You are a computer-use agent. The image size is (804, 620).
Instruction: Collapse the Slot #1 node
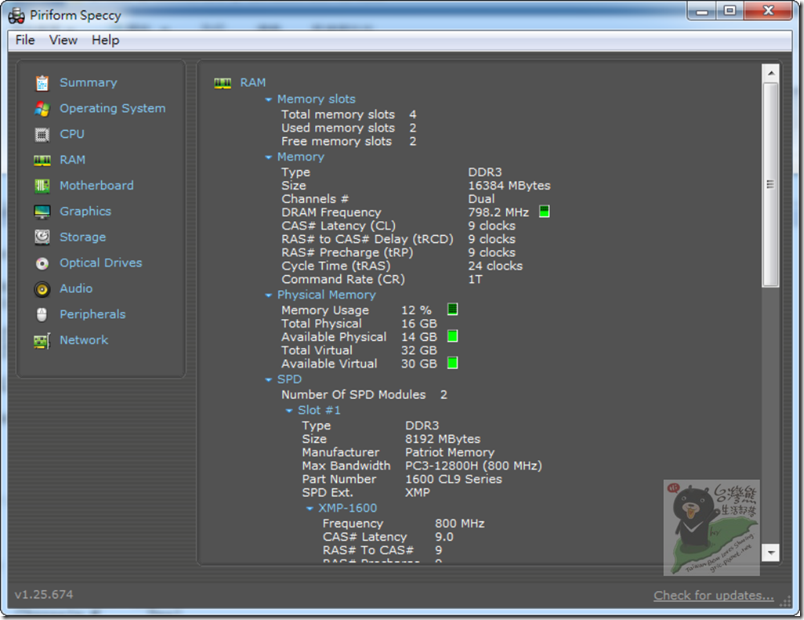pyautogui.click(x=289, y=411)
